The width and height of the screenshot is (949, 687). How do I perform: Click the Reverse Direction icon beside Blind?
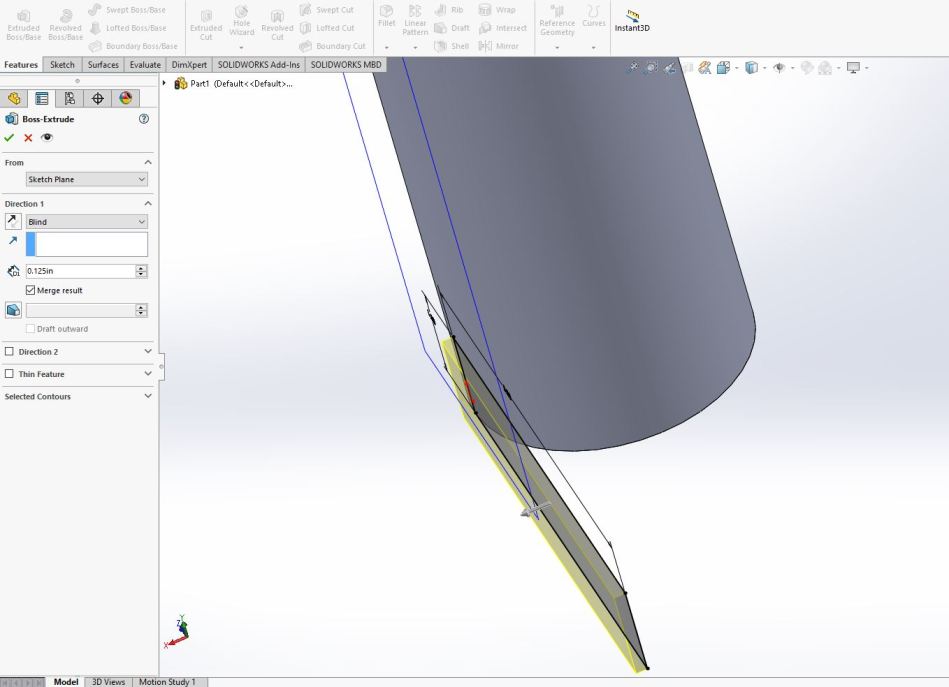[x=14, y=221]
